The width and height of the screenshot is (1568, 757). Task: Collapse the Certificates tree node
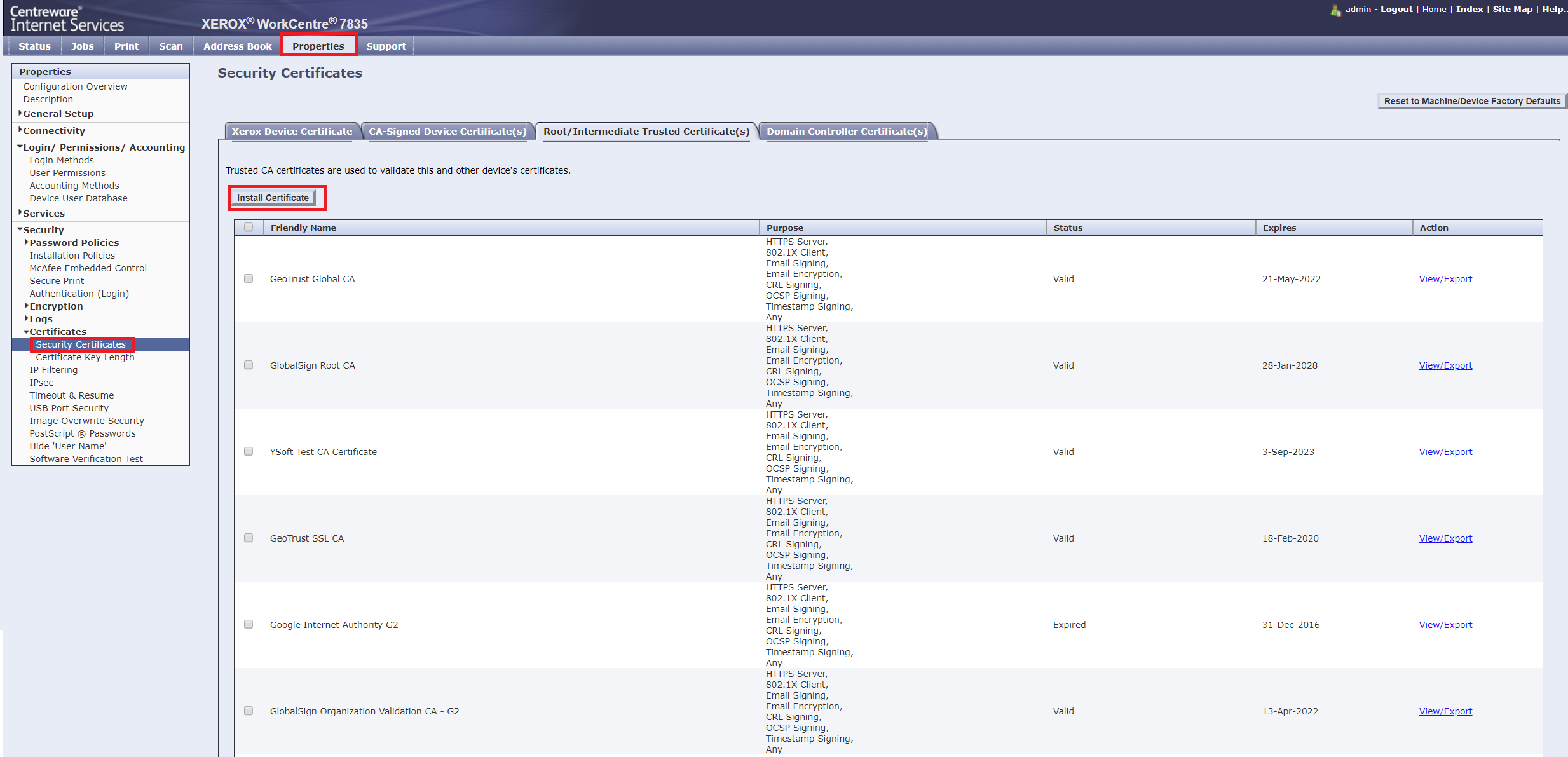[27, 332]
